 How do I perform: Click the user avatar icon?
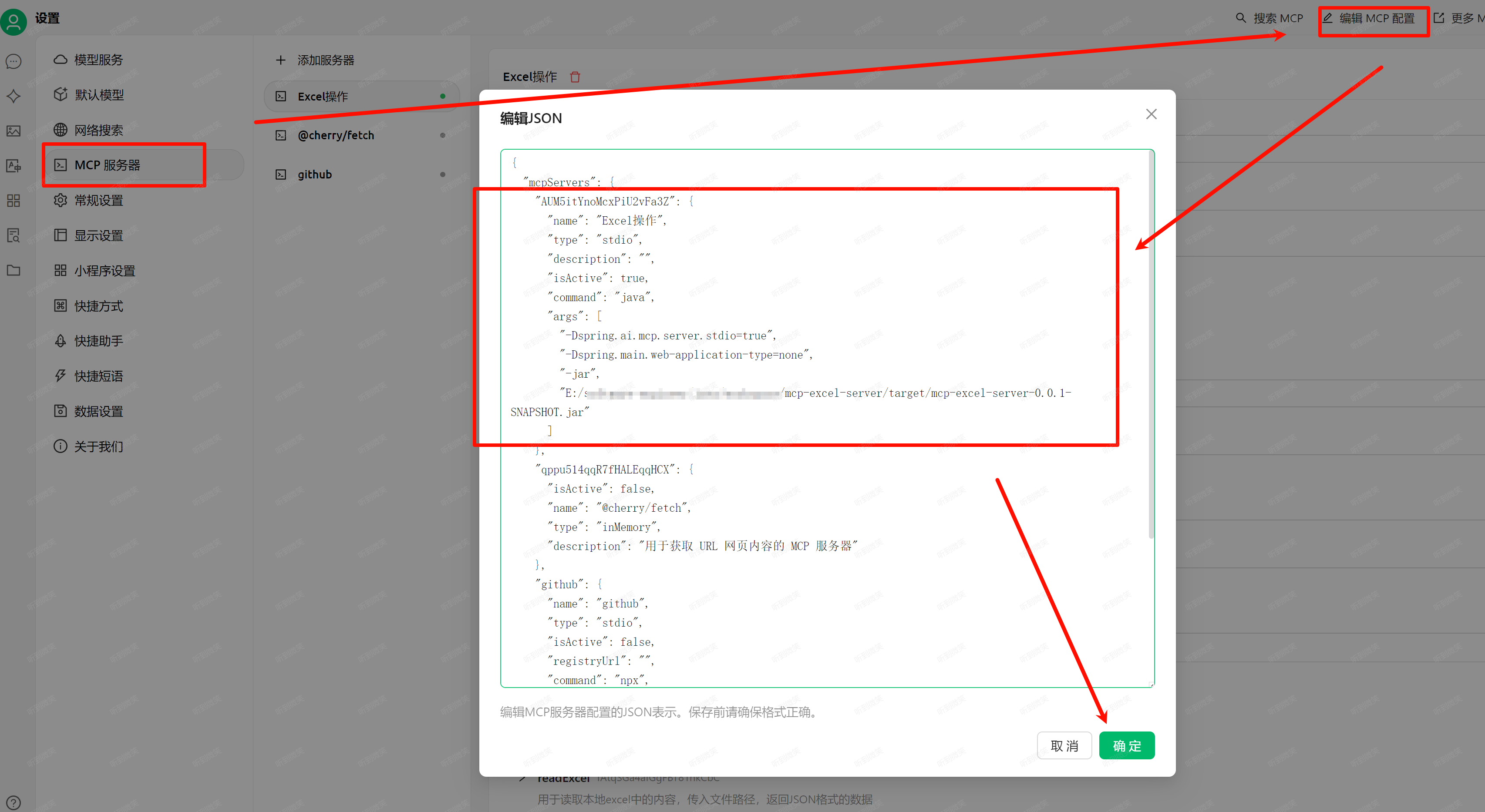tap(14, 22)
